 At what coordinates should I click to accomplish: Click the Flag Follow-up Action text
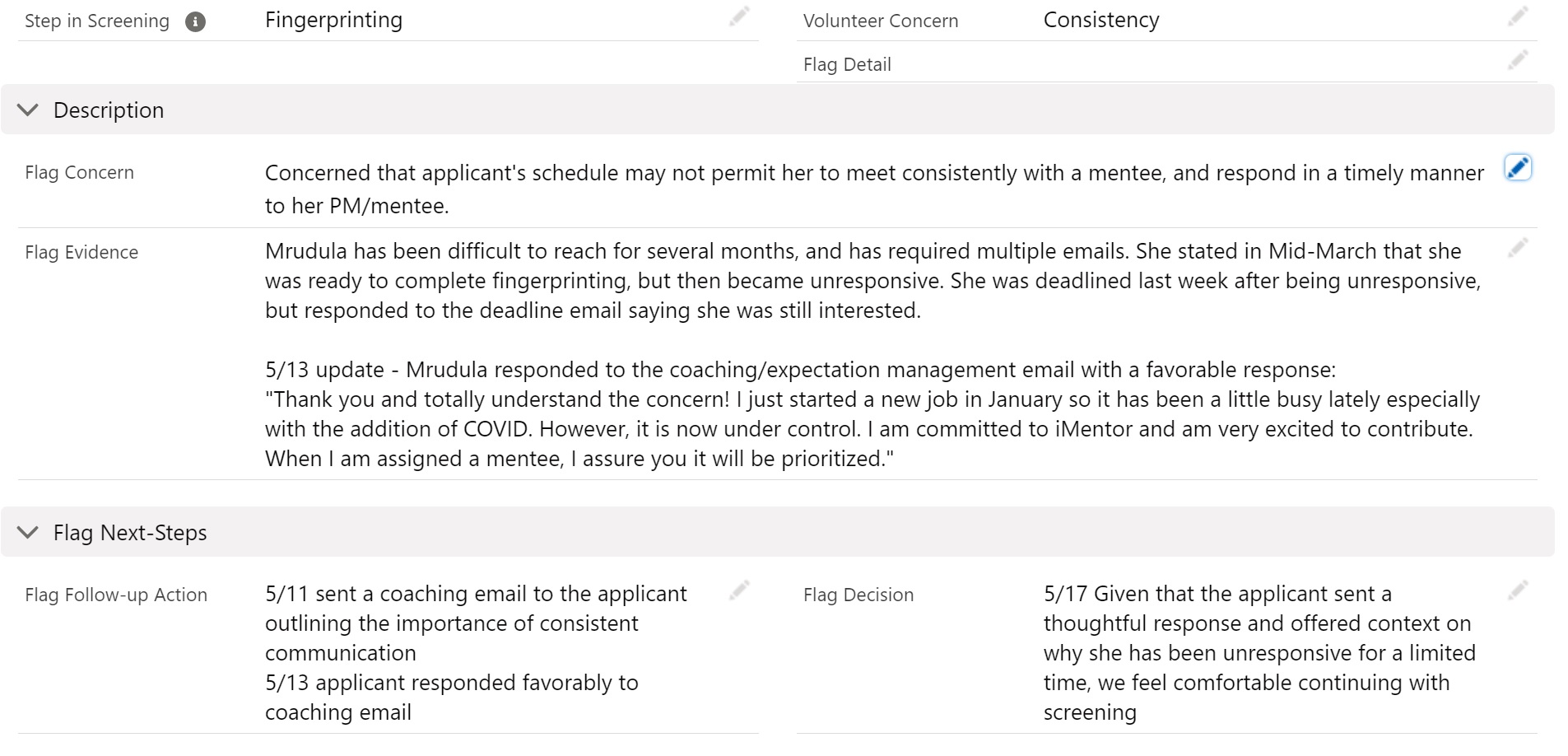475,623
